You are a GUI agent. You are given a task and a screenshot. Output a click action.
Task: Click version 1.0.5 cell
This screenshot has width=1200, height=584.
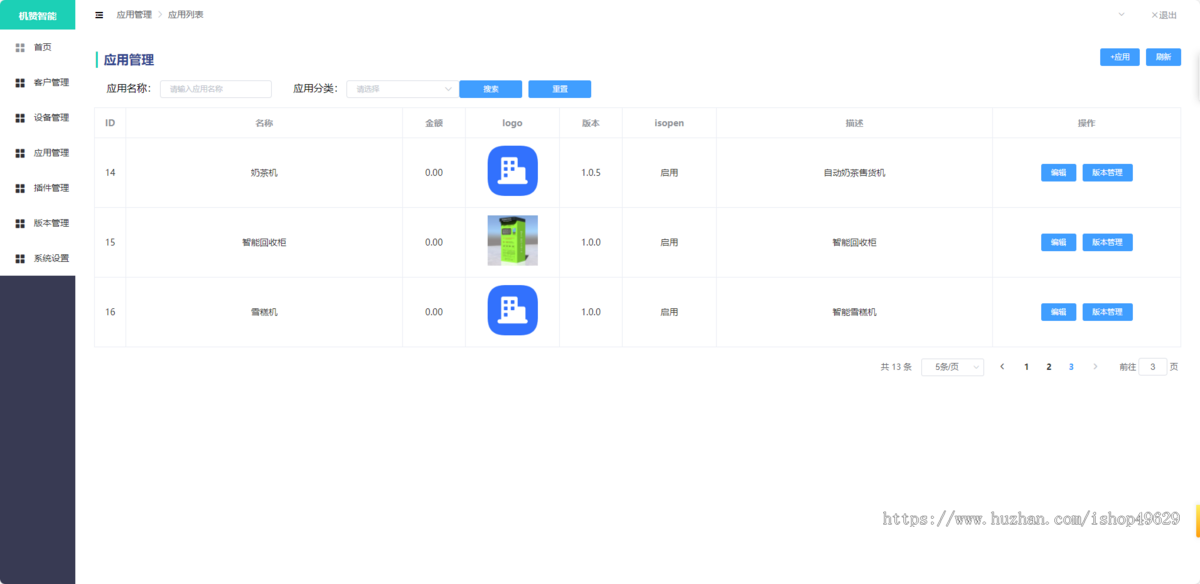click(591, 173)
